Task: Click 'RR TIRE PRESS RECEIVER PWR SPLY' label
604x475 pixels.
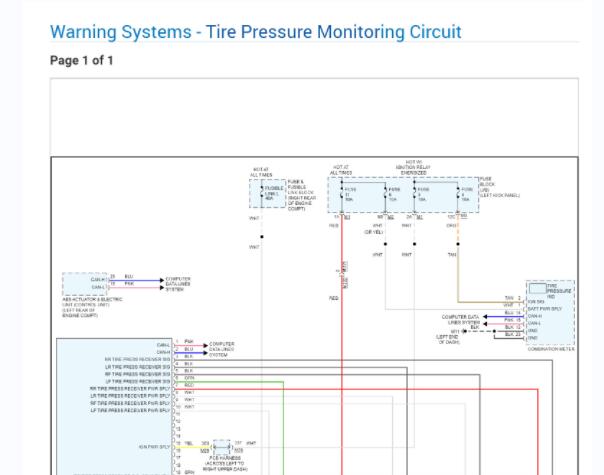Action: (x=130, y=389)
